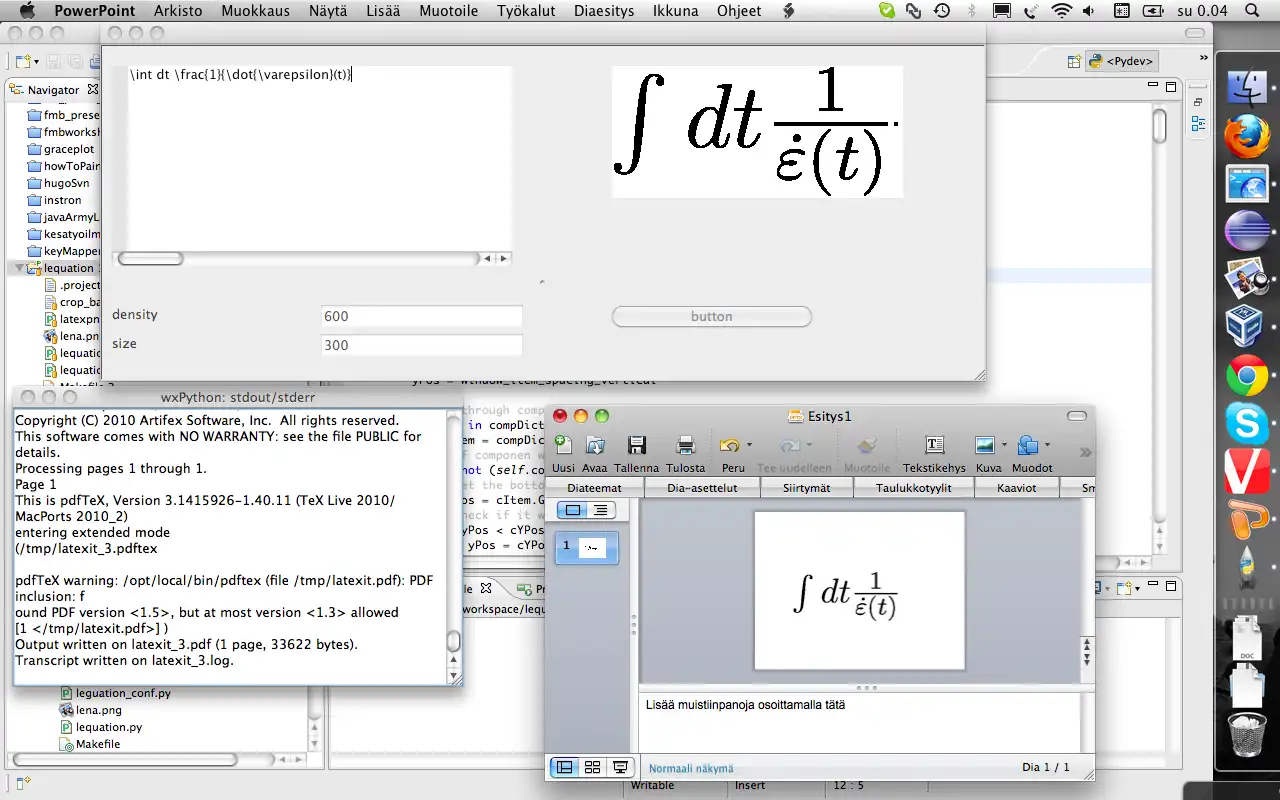Start Slide Show view button in PowerPoint

pyautogui.click(x=620, y=767)
